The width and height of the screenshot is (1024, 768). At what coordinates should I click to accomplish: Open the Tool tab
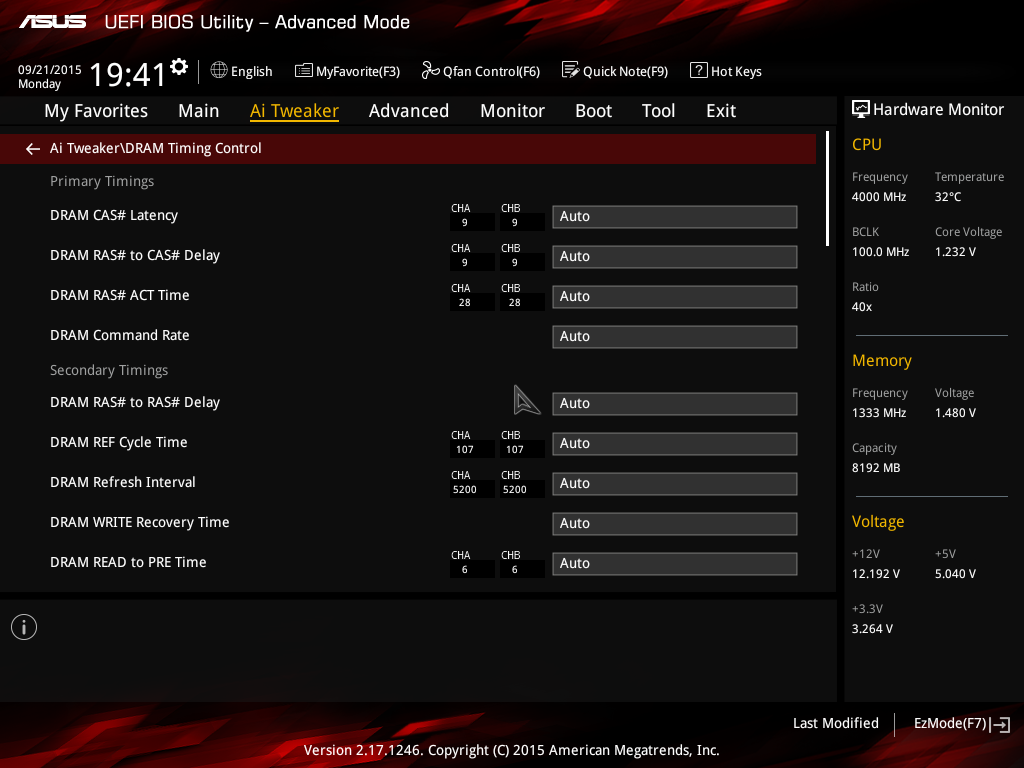coord(658,111)
